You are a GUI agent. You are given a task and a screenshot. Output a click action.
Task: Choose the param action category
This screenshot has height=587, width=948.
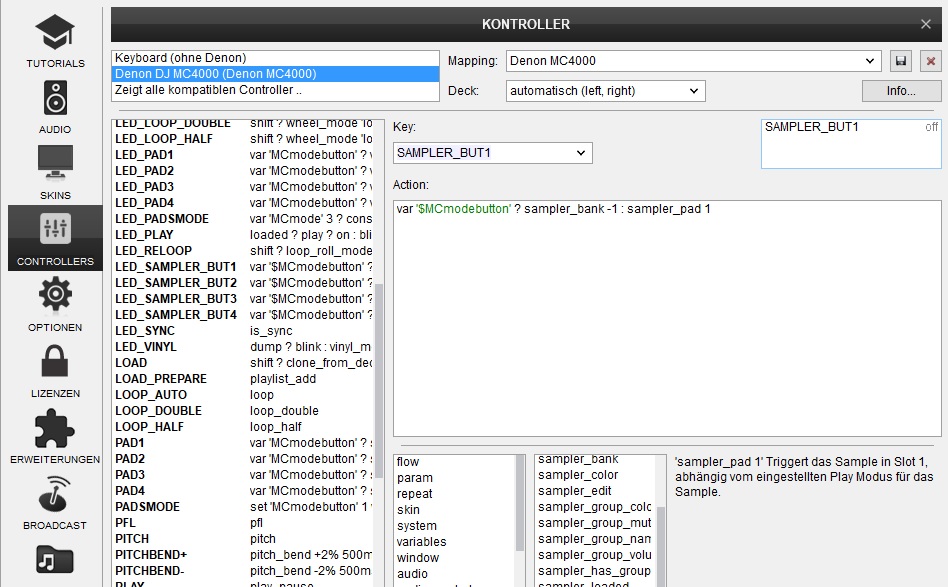point(455,478)
